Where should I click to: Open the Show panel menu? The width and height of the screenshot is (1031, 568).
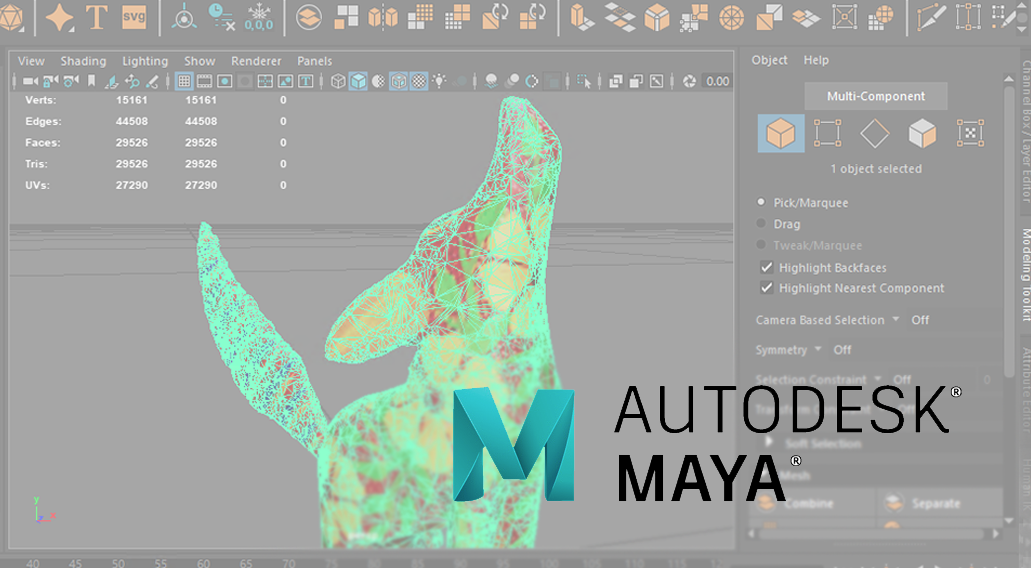(199, 61)
